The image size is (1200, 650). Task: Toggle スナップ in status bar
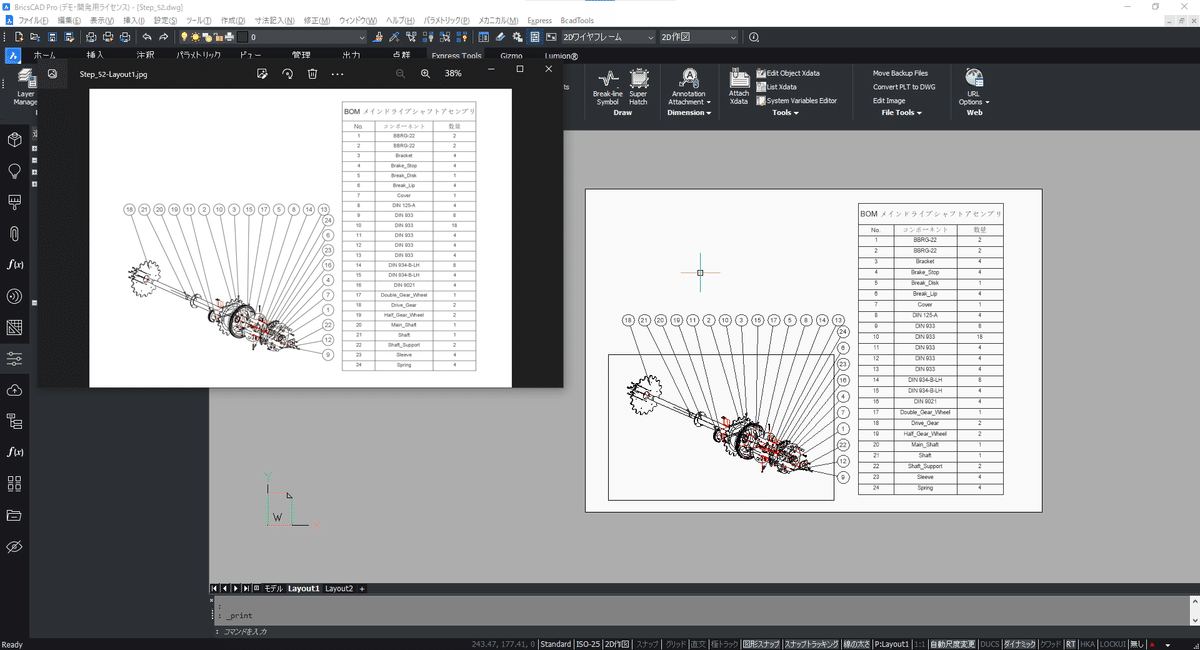(x=647, y=644)
